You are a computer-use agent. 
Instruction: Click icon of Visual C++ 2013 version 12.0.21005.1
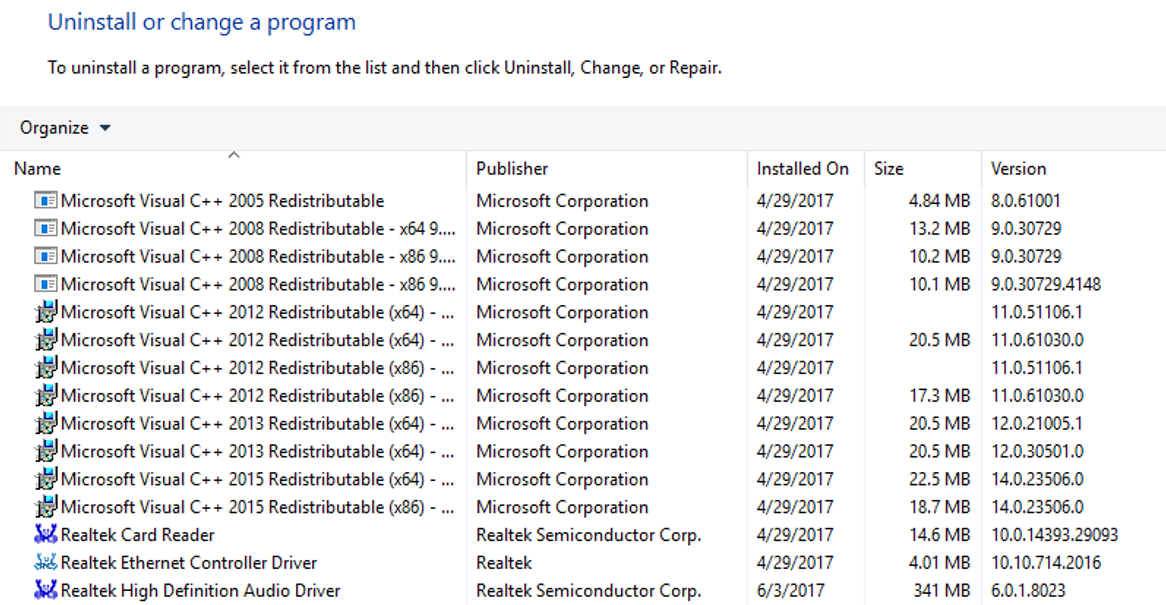coord(45,424)
